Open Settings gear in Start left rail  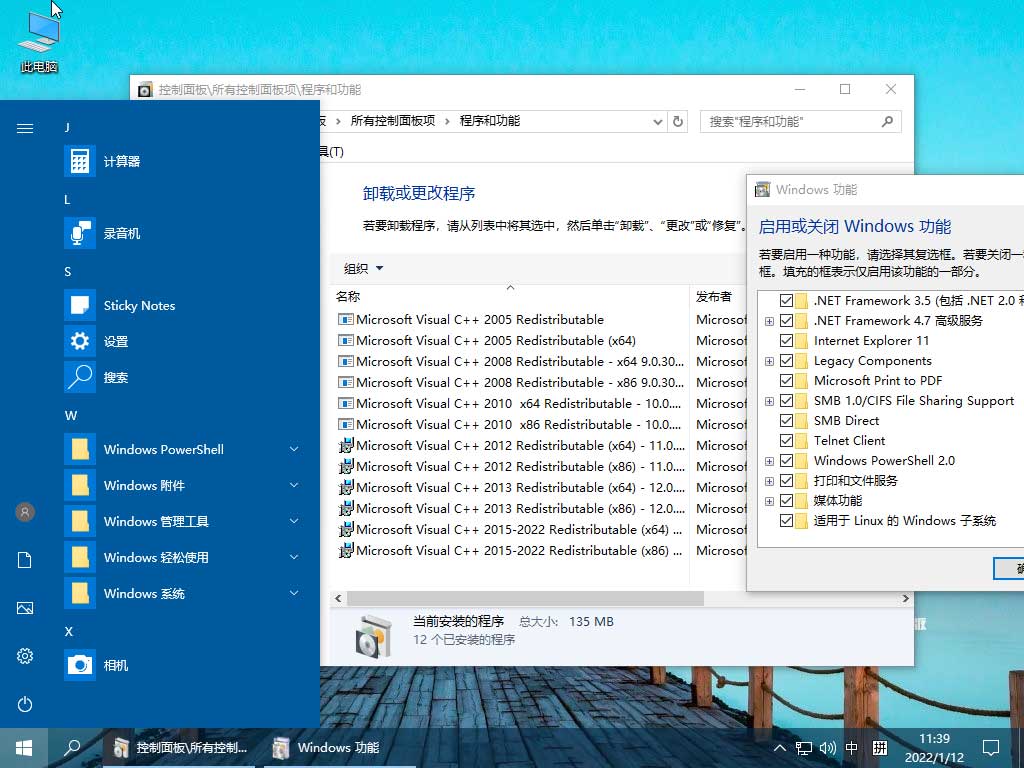click(x=25, y=656)
